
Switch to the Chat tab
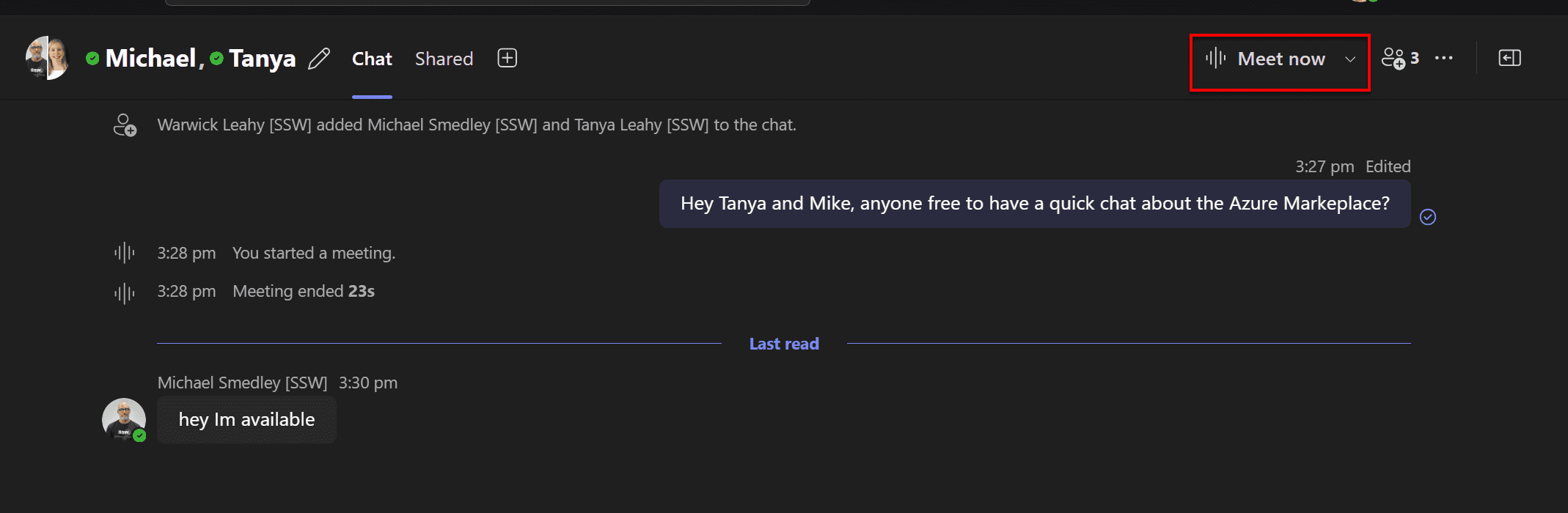point(372,59)
